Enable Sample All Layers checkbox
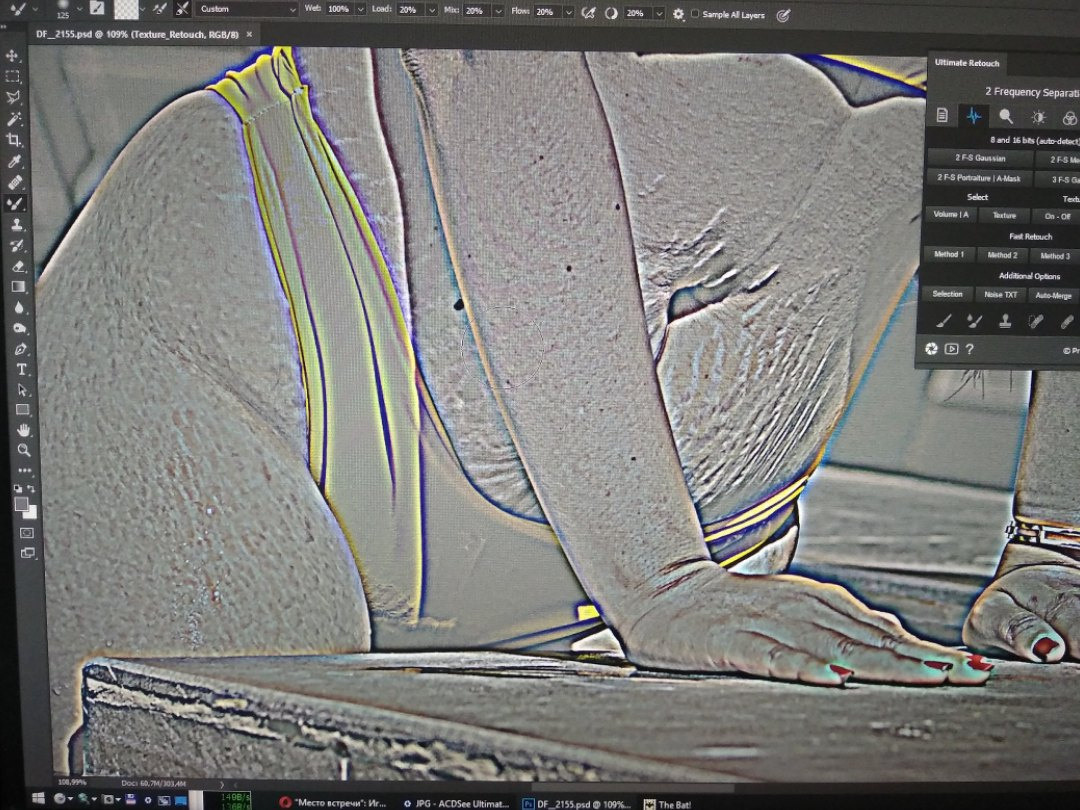The width and height of the screenshot is (1080, 810). [x=696, y=14]
